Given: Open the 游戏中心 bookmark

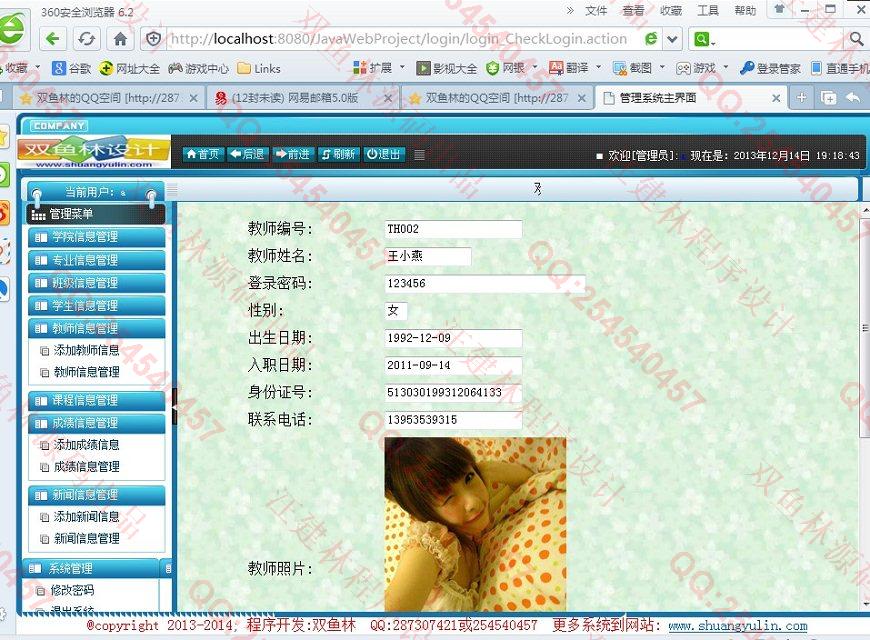Looking at the screenshot, I should tap(199, 68).
